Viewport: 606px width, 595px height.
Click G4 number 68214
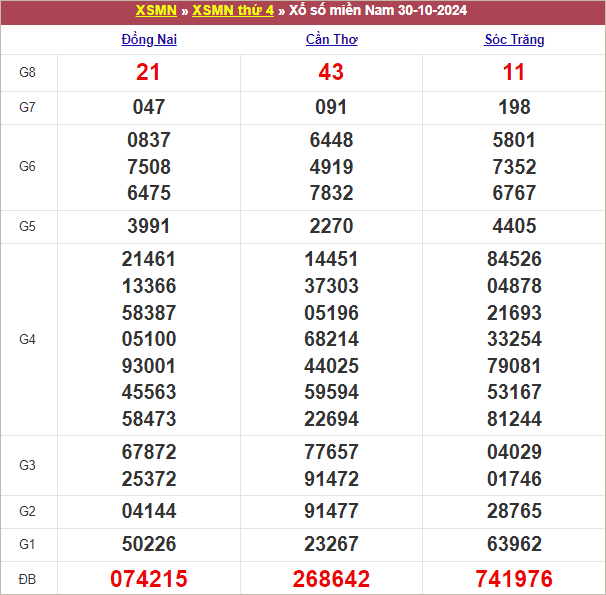[x=331, y=339]
